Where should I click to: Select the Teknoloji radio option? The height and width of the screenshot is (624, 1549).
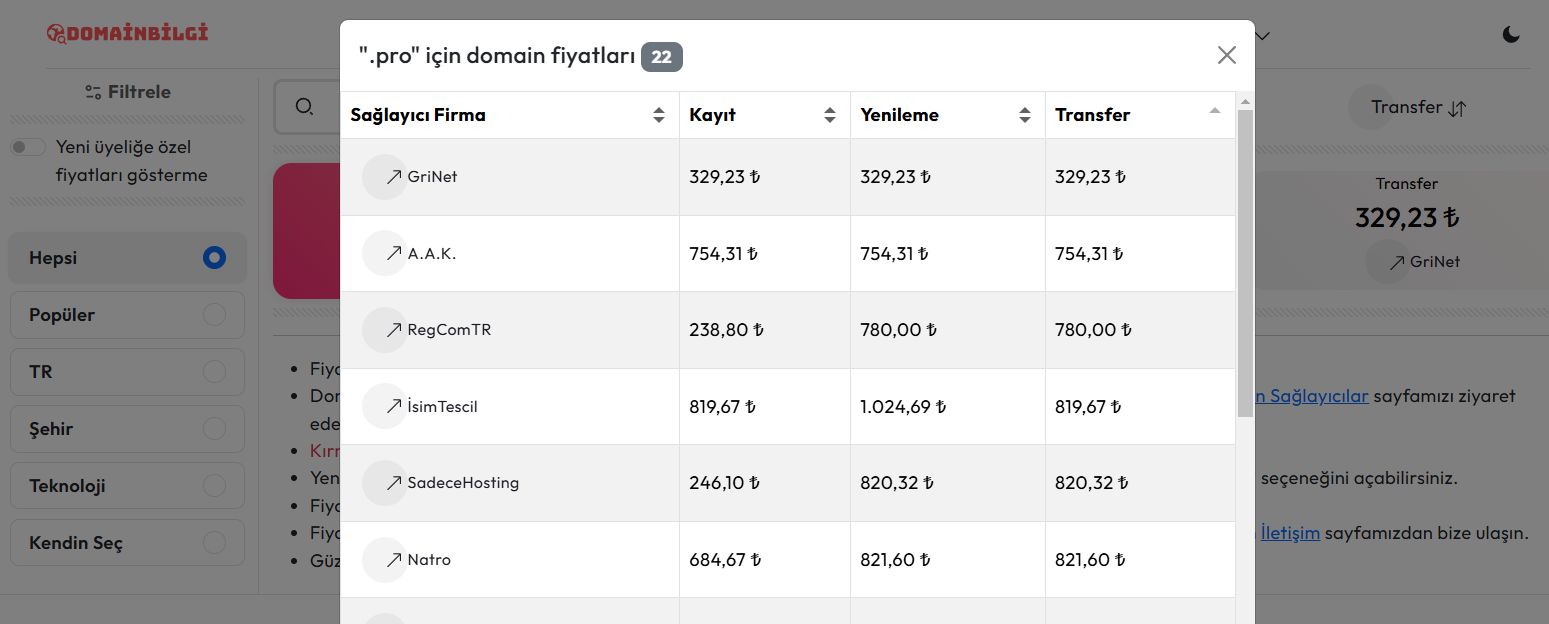(214, 486)
